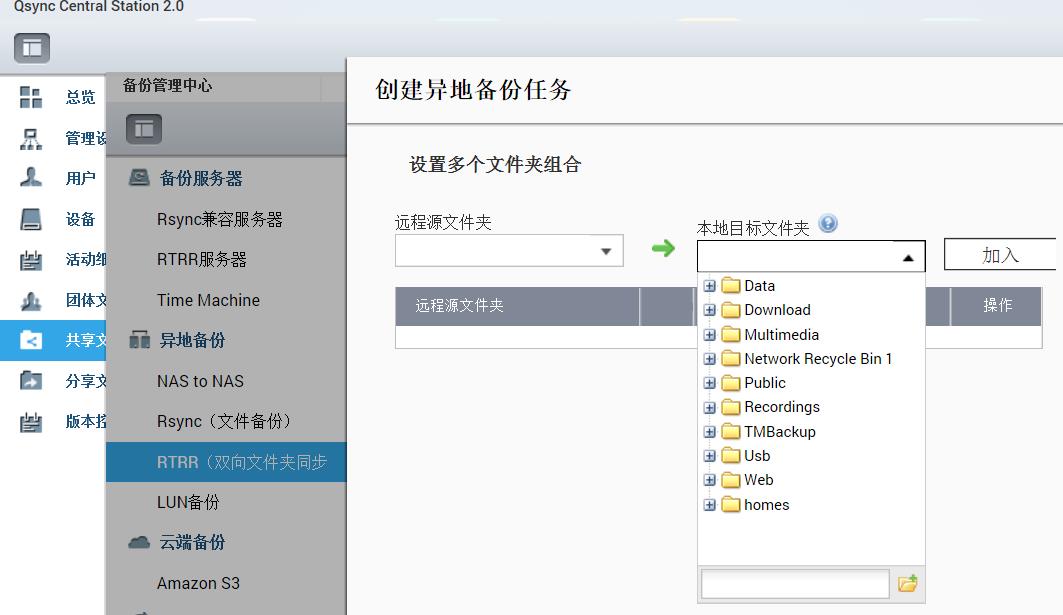Viewport: 1063px width, 615px height.
Task: Collapse the local destination folder dropdown
Action: click(x=907, y=257)
